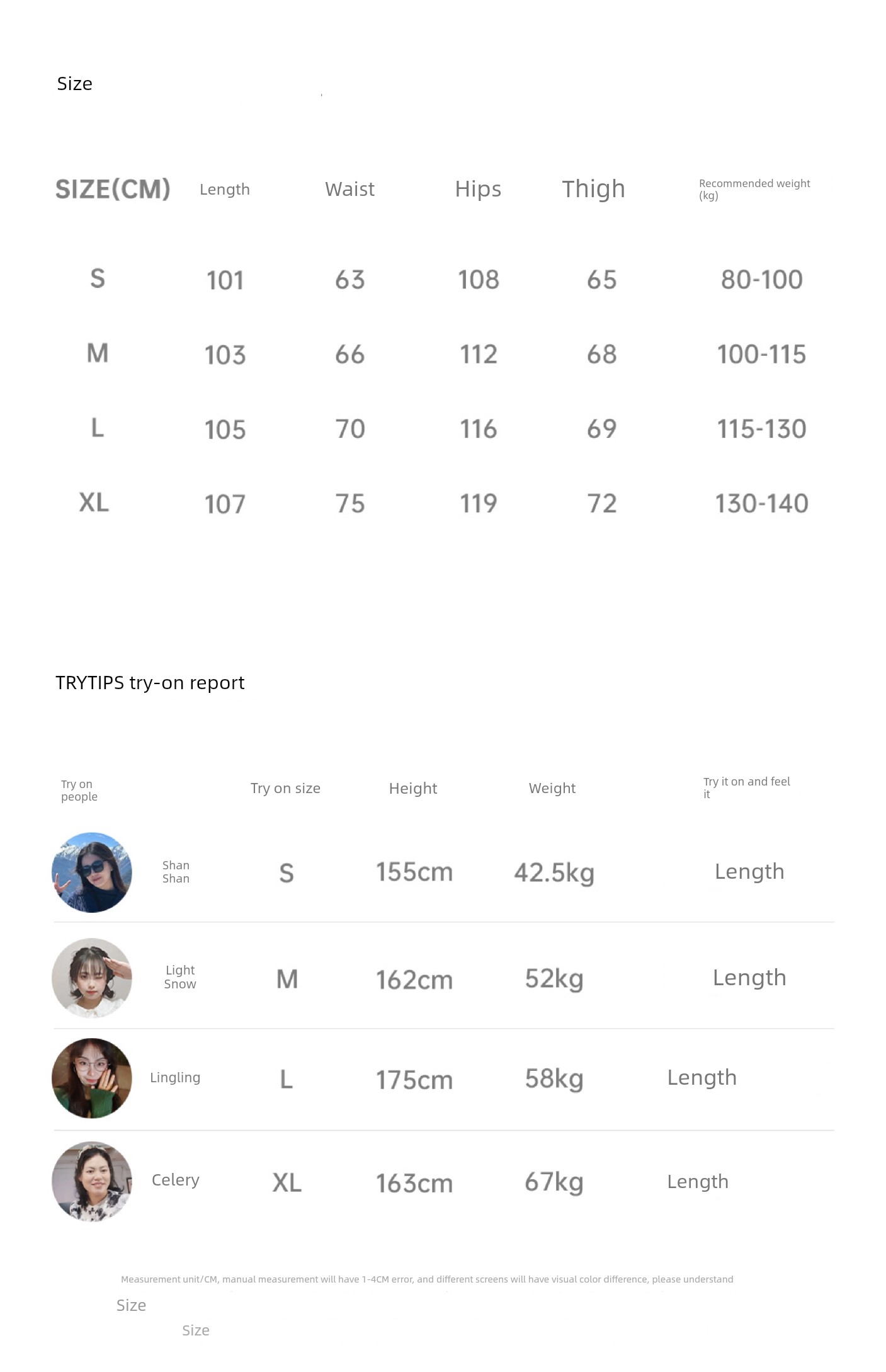Screen dimensions: 886x1372
Task: Select the Waist column header
Action: click(x=349, y=189)
